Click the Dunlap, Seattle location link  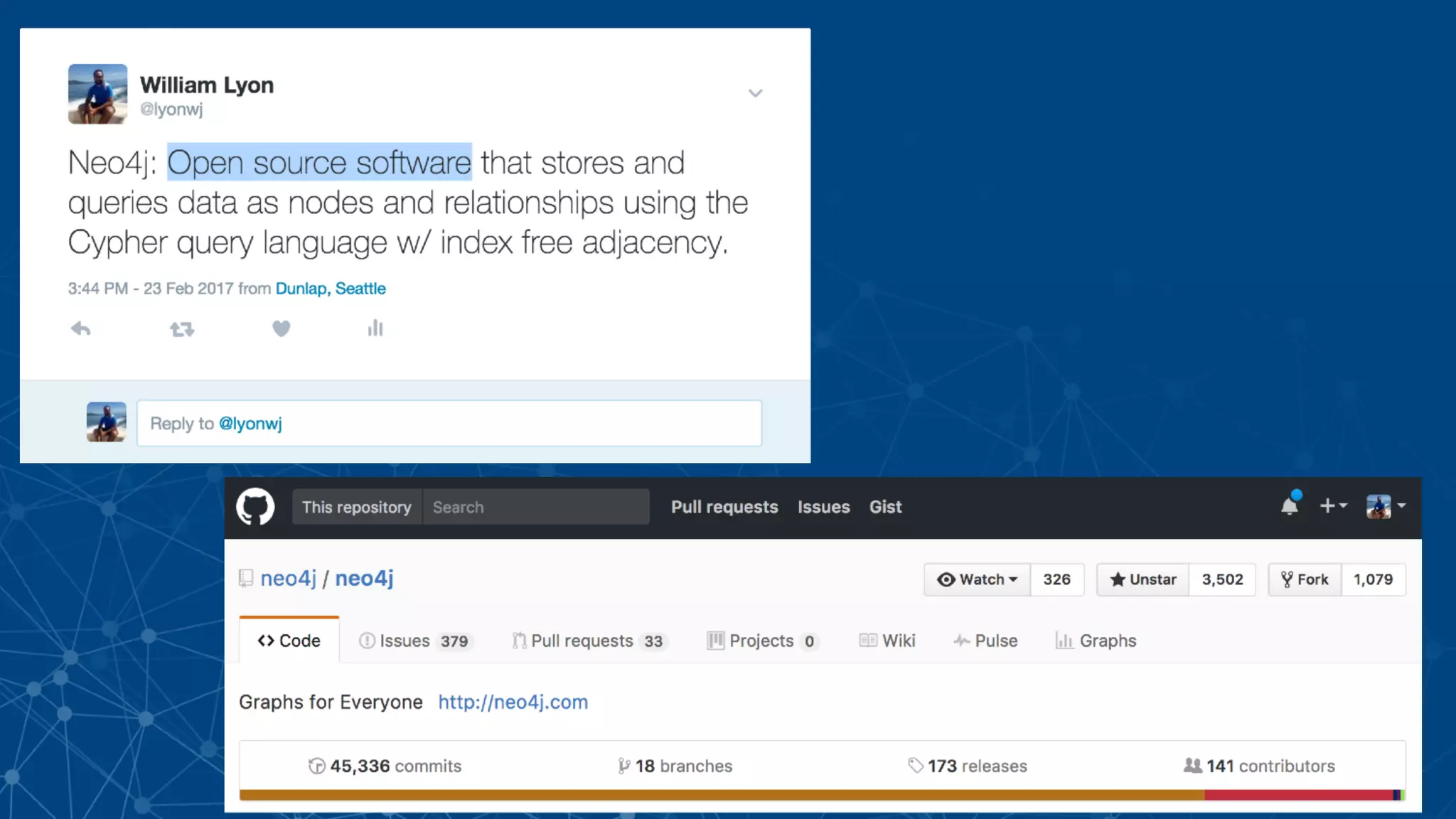[x=331, y=289]
